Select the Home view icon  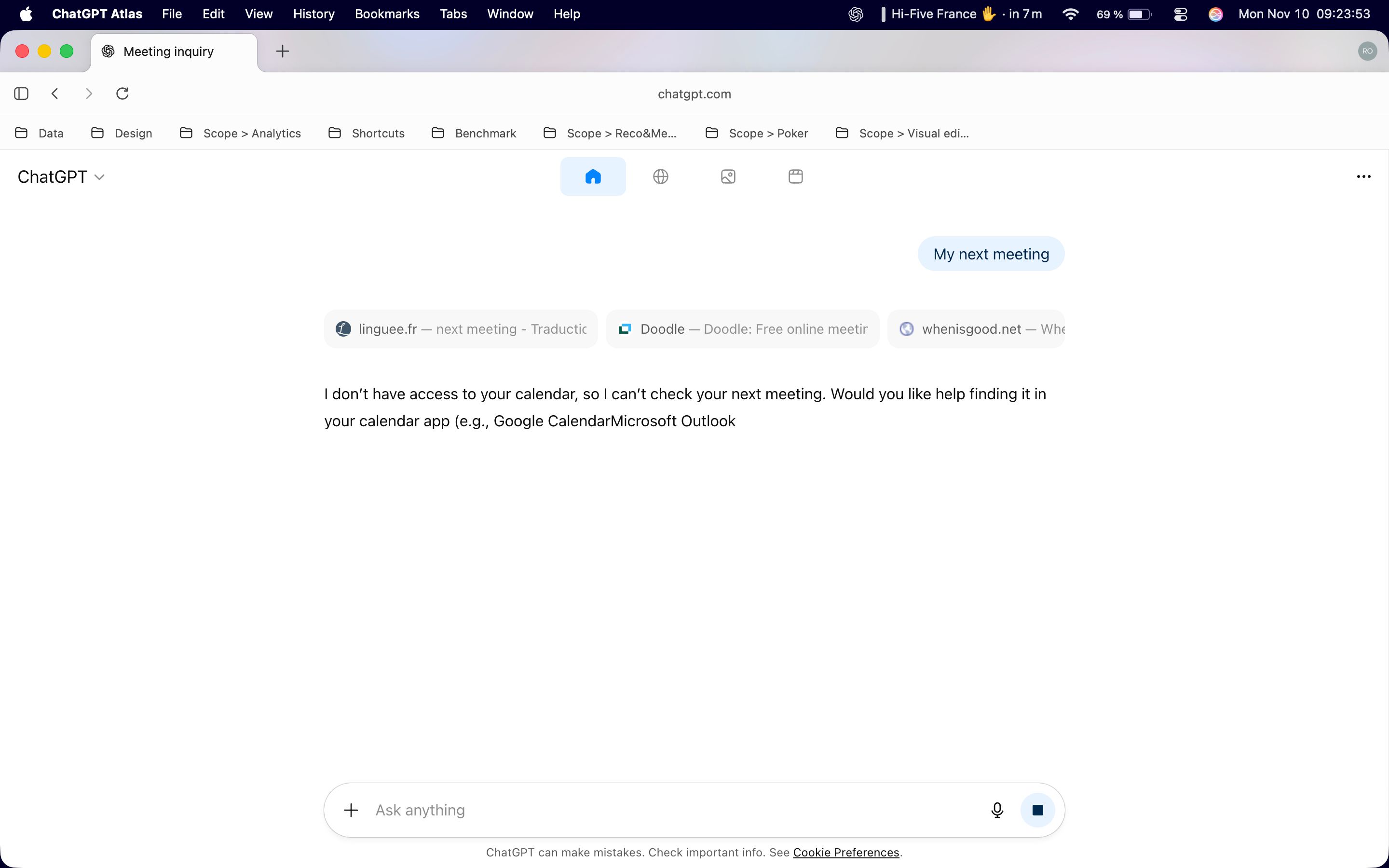point(593,176)
